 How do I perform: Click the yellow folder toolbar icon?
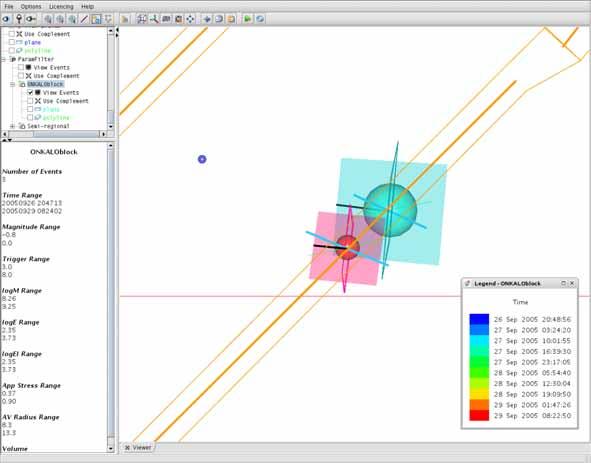(125, 18)
